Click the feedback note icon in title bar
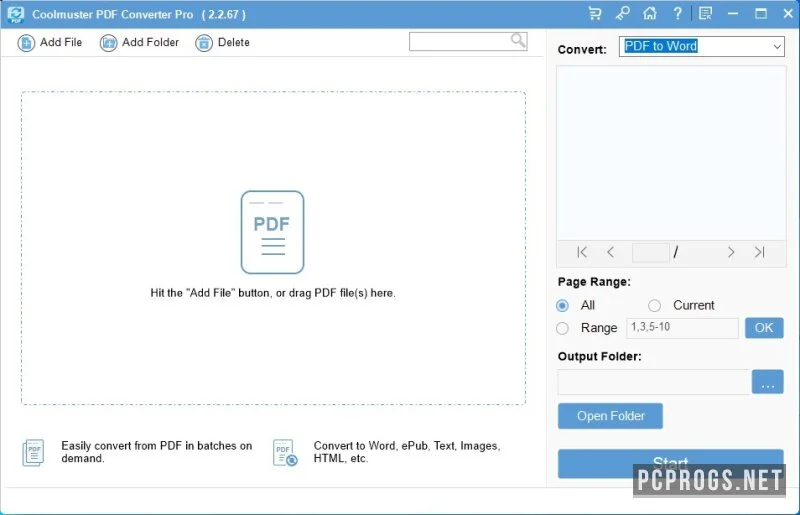Viewport: 800px width, 515px height. pos(706,14)
